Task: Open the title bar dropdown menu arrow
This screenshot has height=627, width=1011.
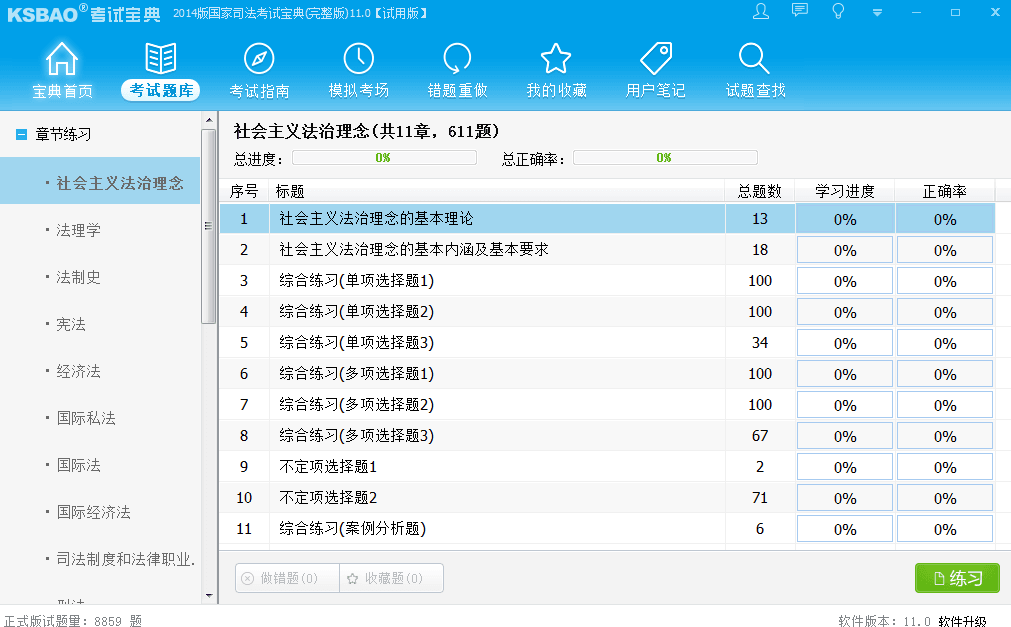Action: click(x=877, y=13)
